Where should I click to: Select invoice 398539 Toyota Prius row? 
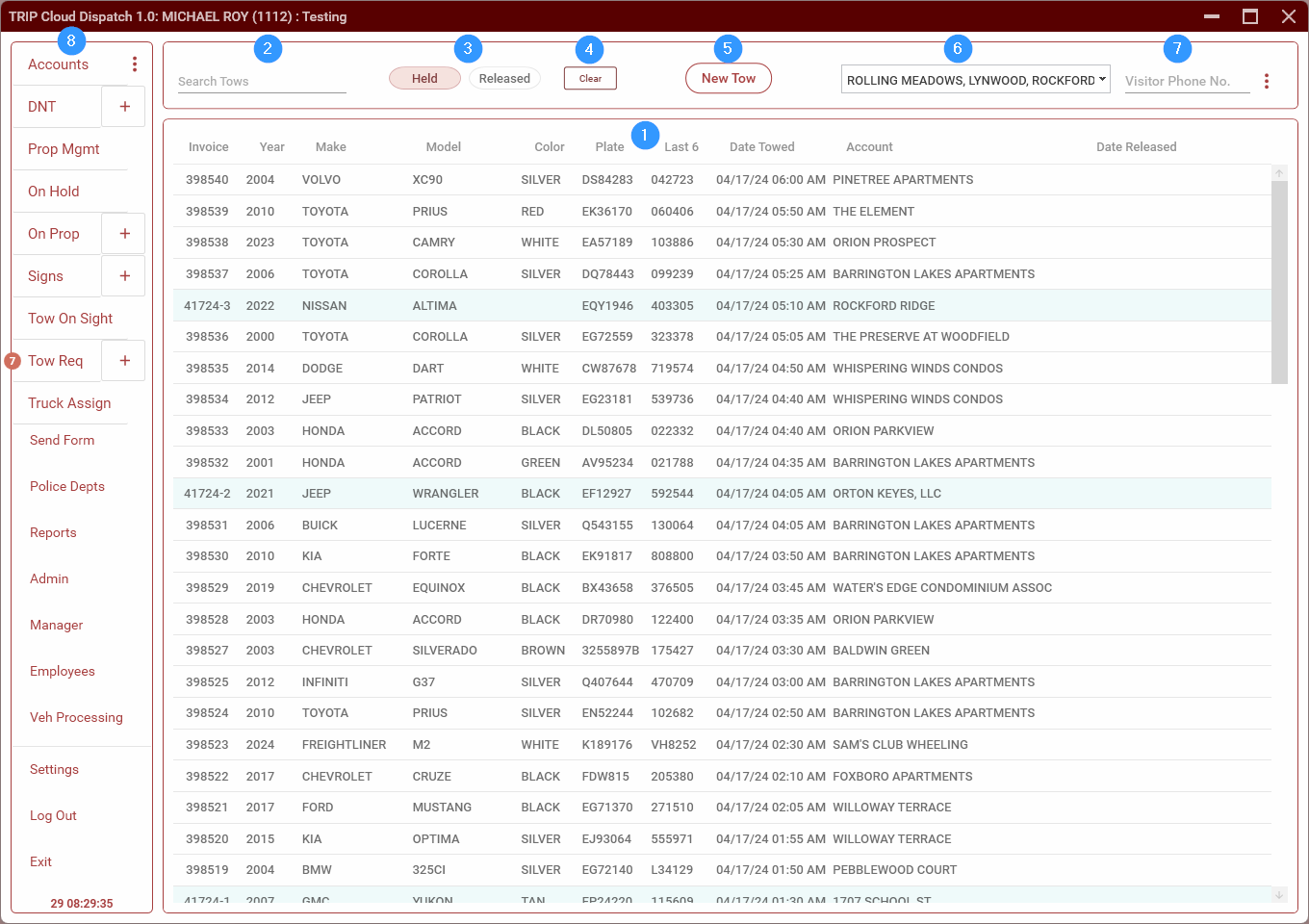(x=577, y=212)
